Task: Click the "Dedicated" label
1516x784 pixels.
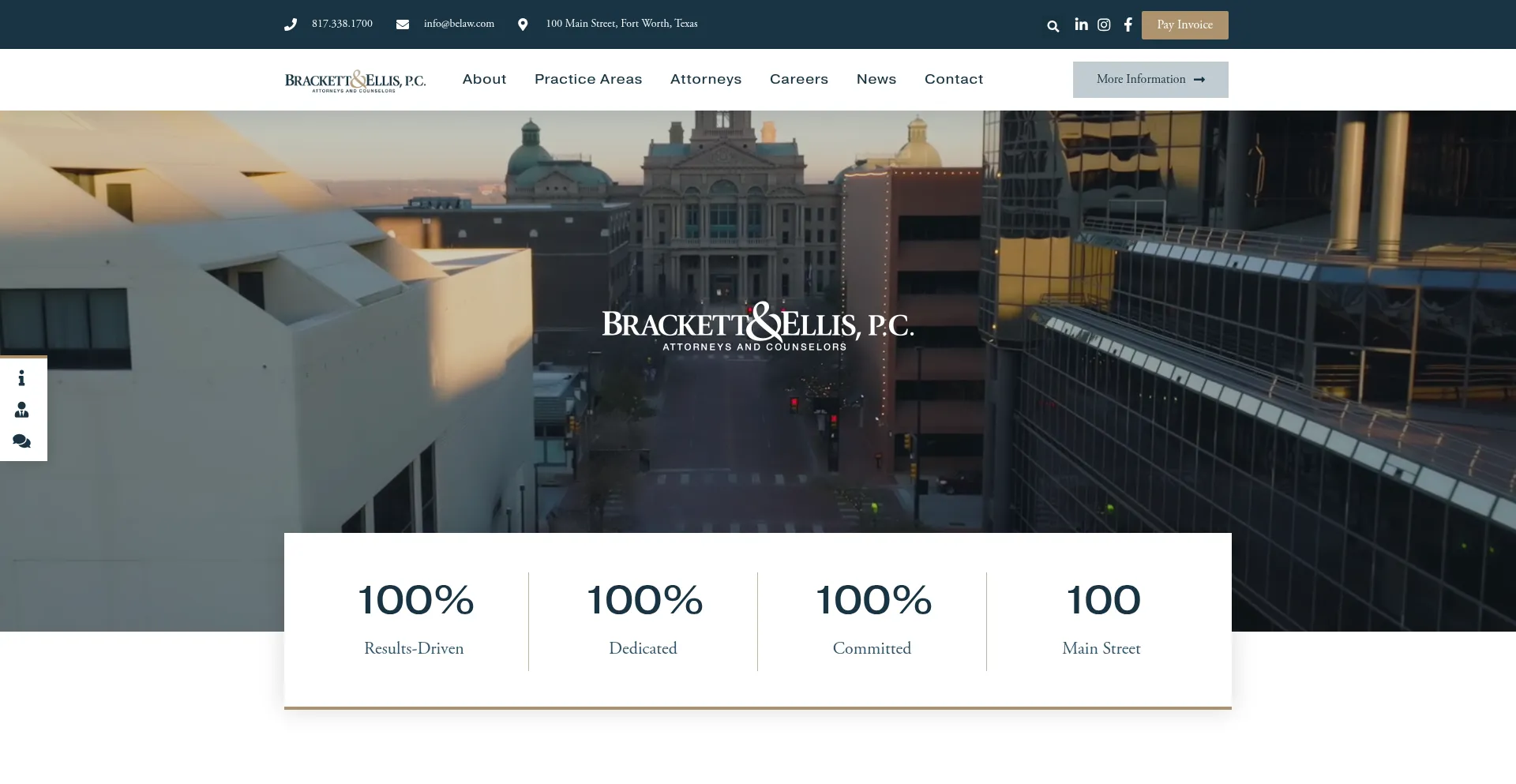Action: tap(643, 648)
